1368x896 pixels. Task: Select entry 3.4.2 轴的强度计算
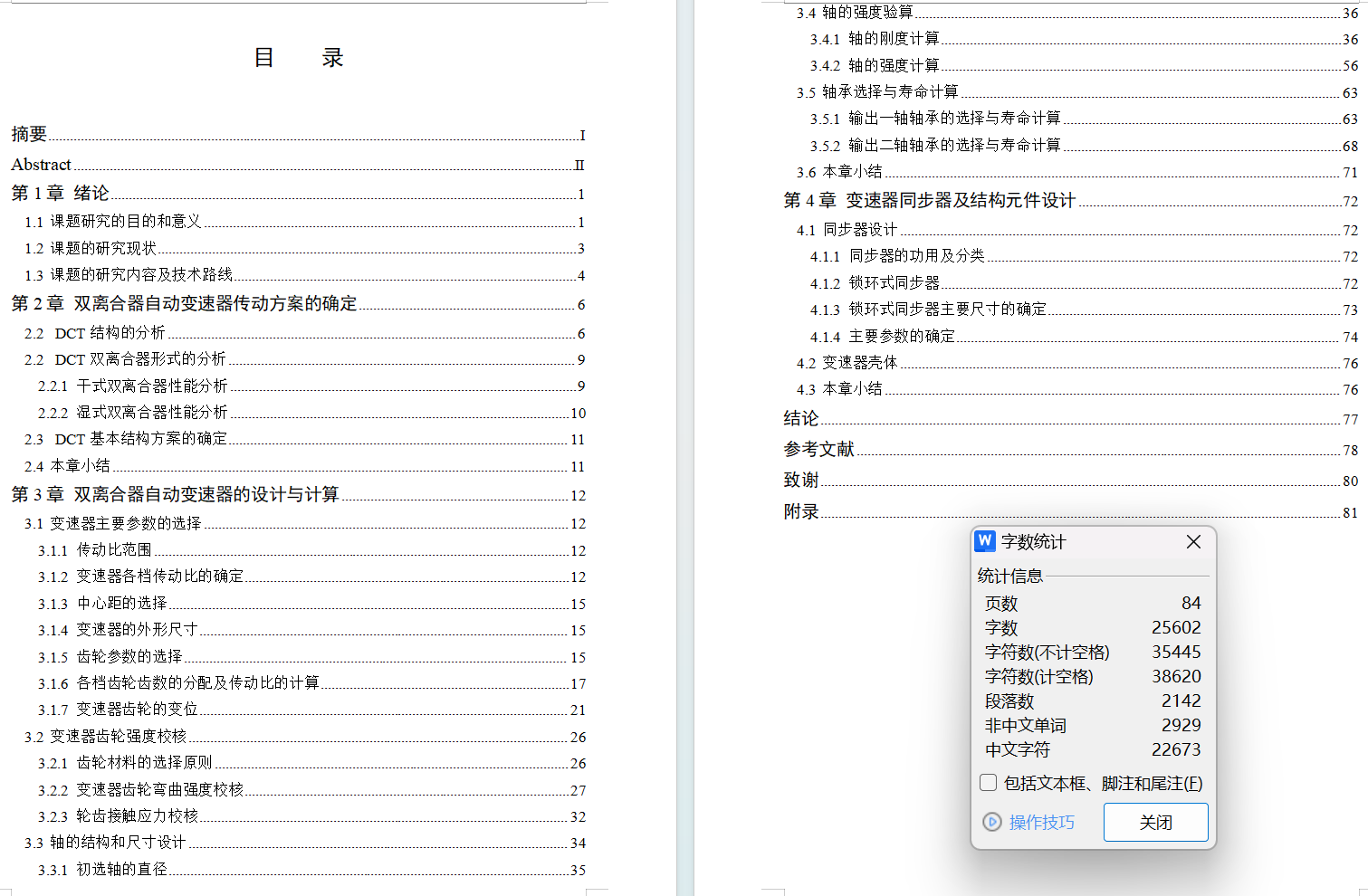(x=1084, y=65)
